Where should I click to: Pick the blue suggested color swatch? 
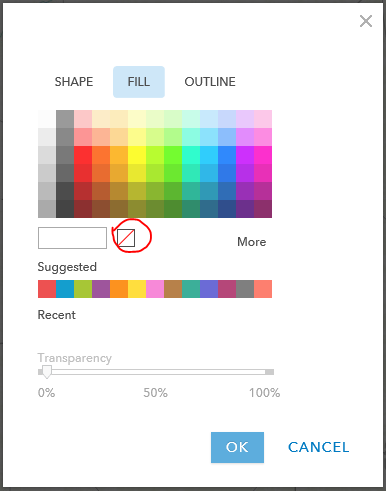tap(65, 289)
